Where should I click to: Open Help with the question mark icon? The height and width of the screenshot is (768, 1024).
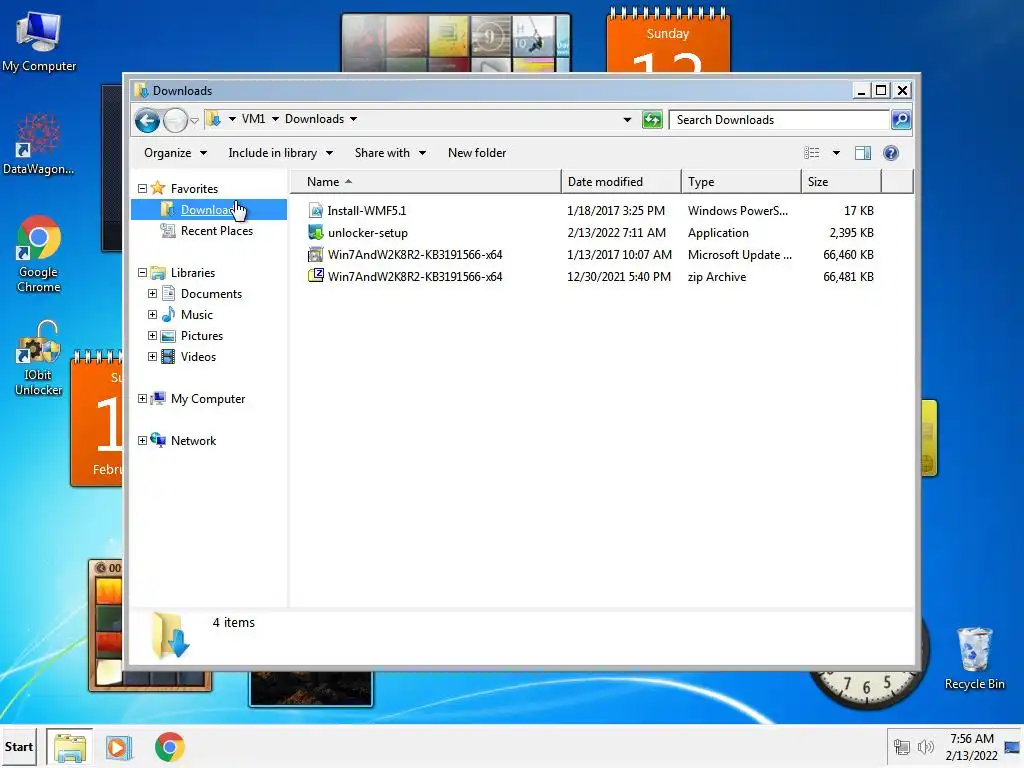click(891, 153)
